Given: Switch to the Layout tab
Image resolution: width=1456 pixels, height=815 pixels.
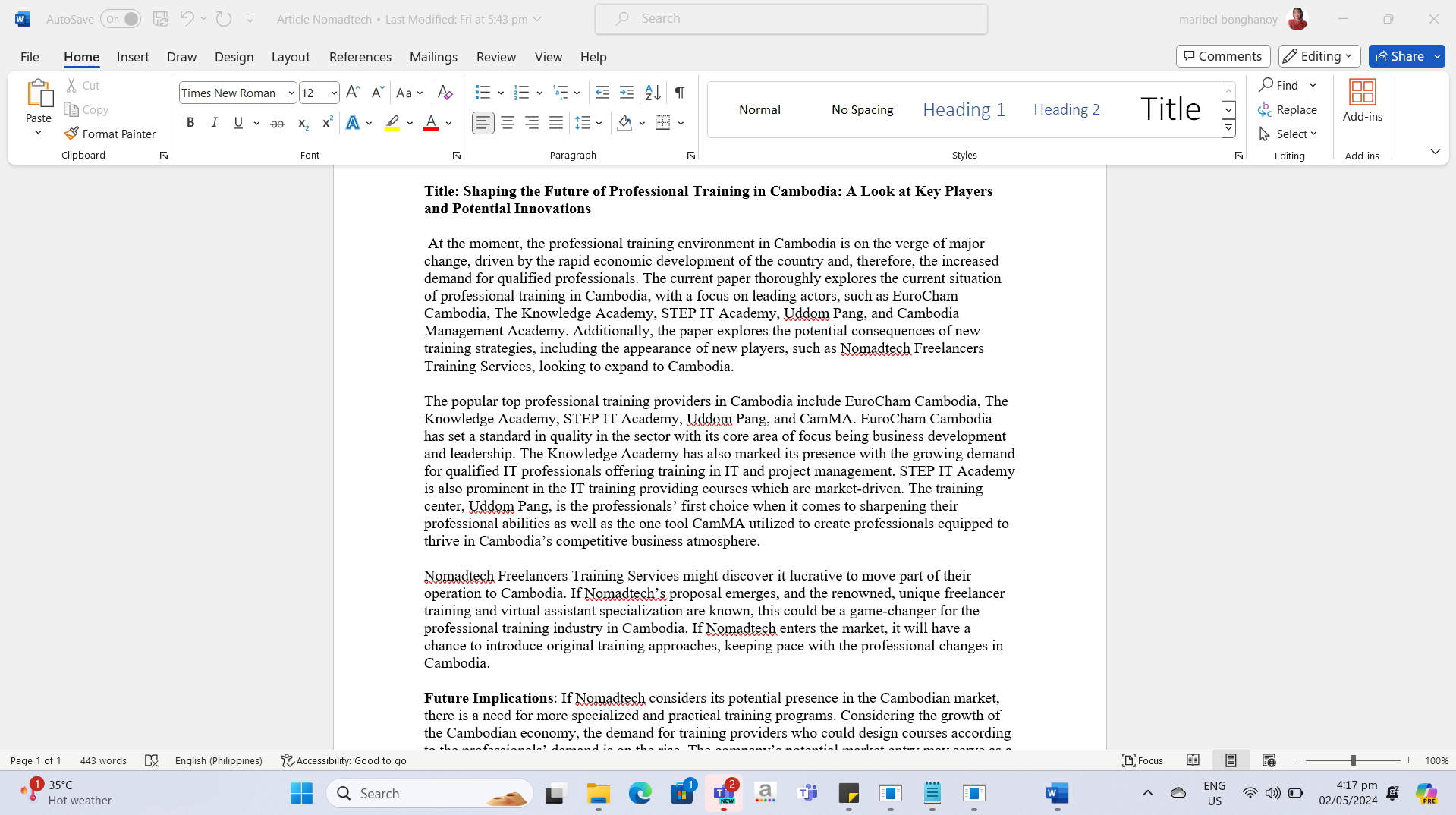Looking at the screenshot, I should [x=291, y=57].
